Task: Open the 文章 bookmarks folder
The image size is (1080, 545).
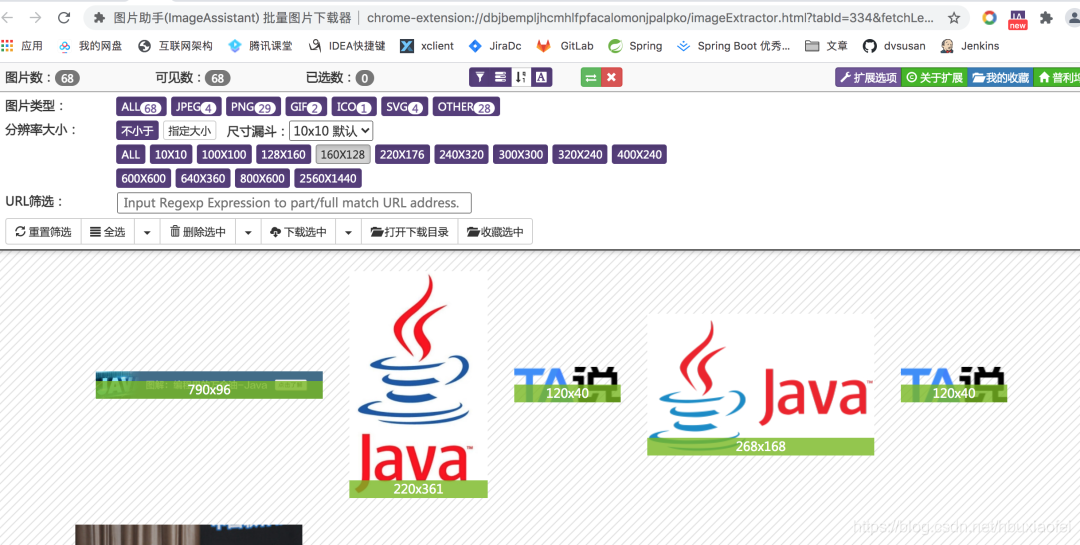Action: (x=827, y=46)
